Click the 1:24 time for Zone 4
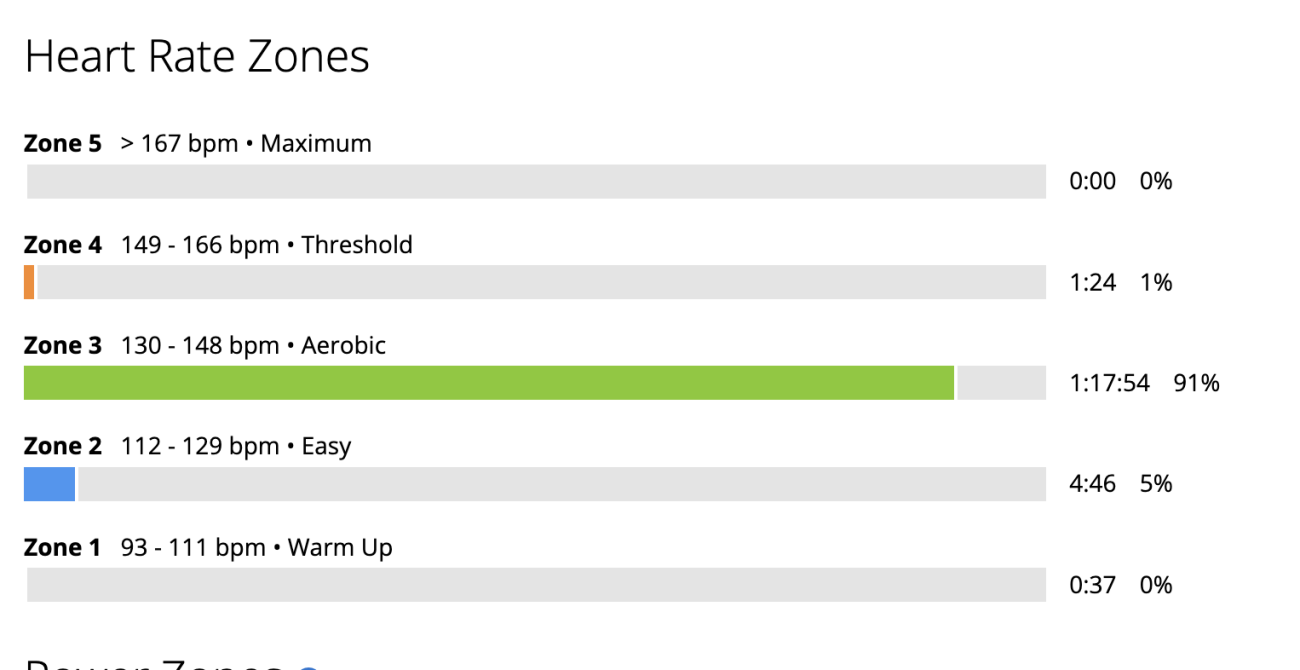 pyautogui.click(x=1093, y=283)
